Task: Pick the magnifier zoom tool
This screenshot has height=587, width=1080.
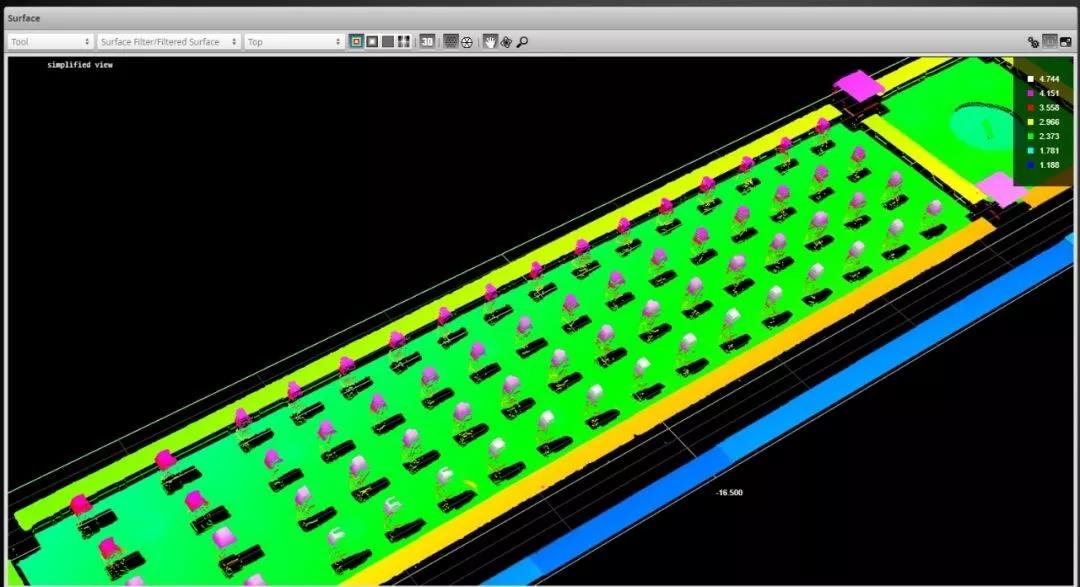Action: (x=522, y=42)
